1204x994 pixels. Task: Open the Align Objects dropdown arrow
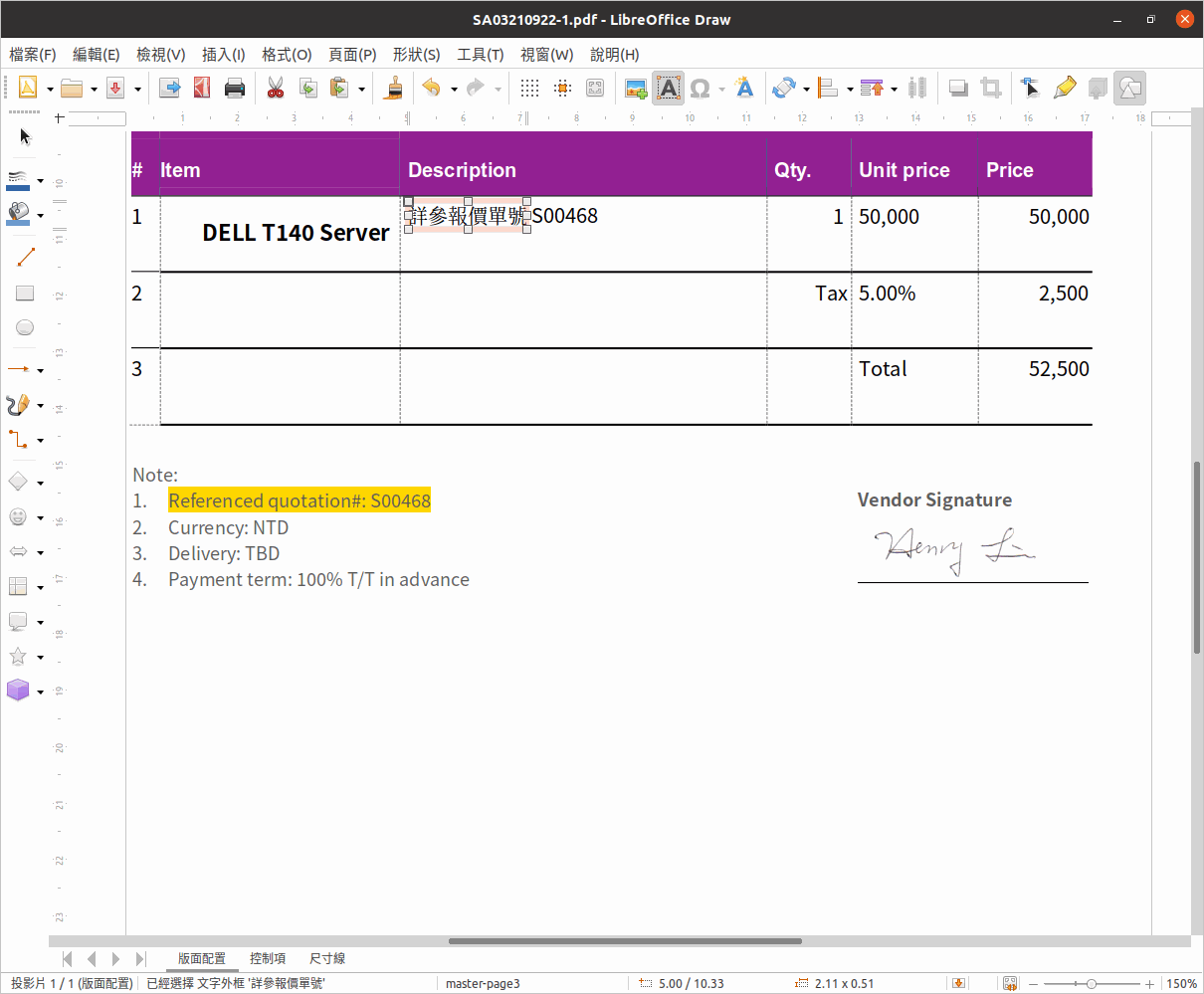tap(850, 90)
